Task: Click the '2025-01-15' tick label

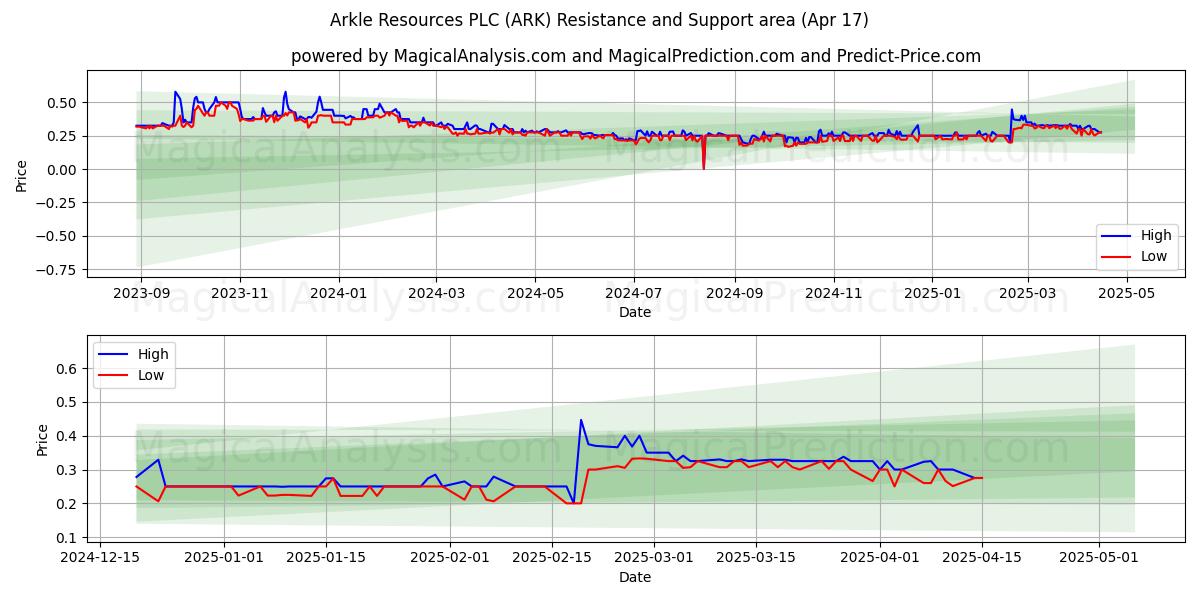Action: click(x=326, y=558)
